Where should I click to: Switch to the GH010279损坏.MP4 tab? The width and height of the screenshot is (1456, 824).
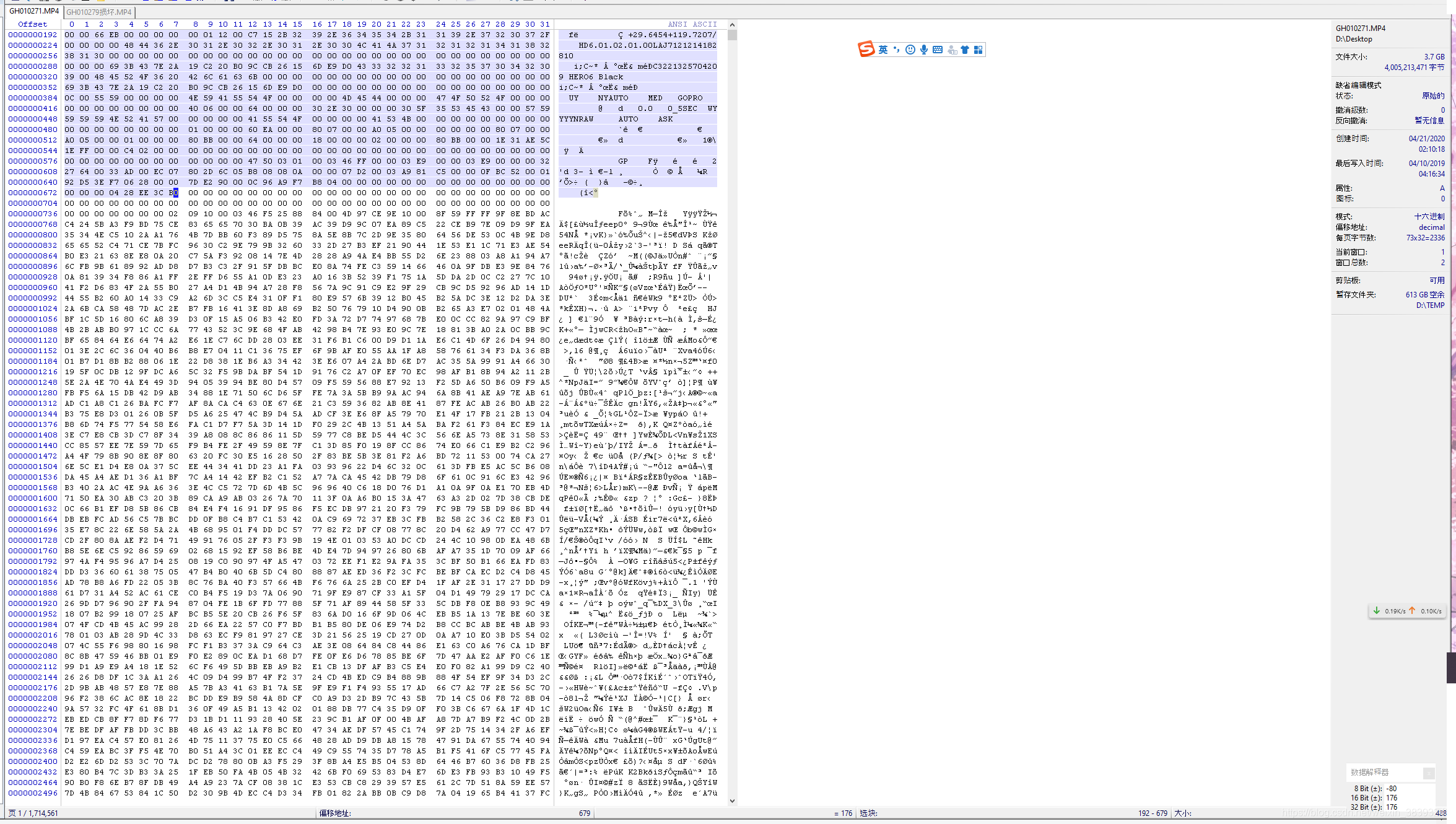click(99, 12)
